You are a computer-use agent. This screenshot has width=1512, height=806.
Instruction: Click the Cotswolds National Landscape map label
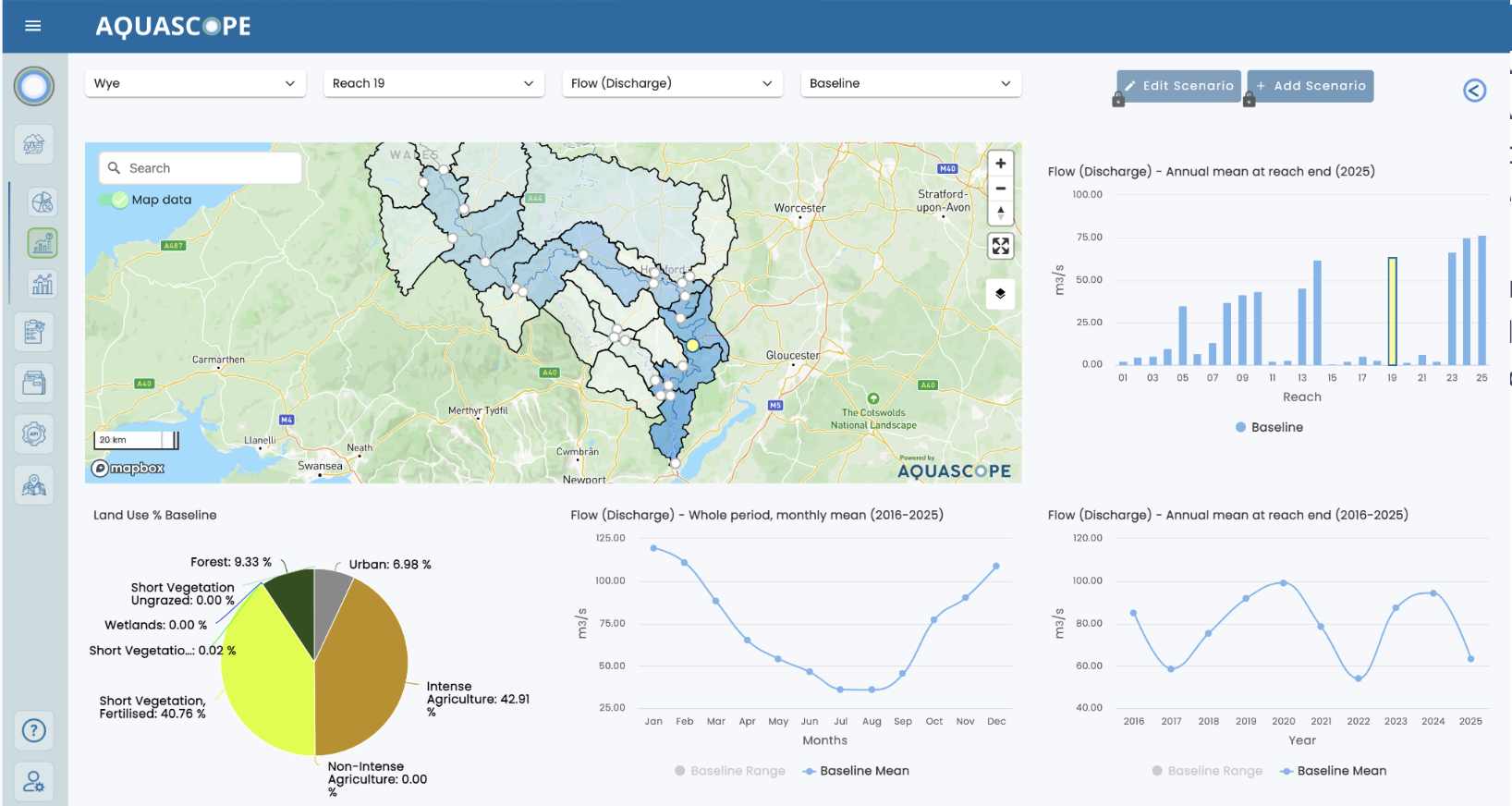click(873, 419)
